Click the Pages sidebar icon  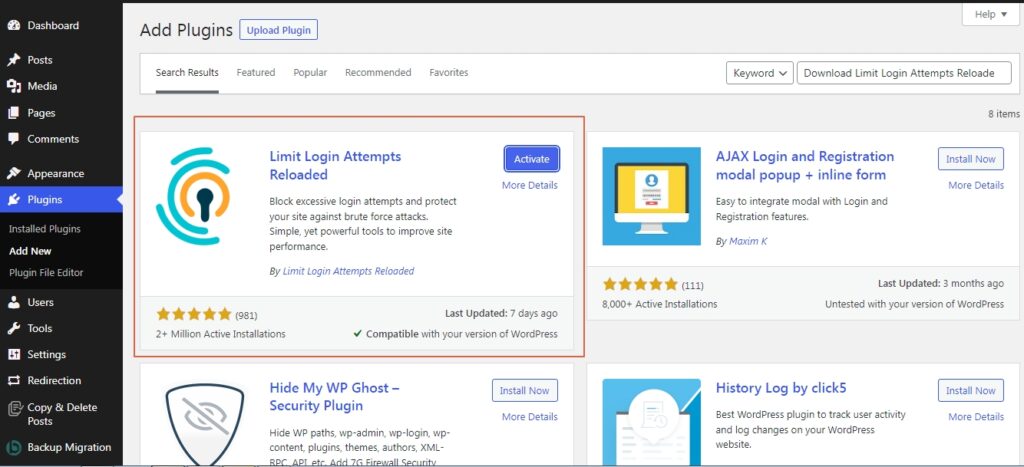[x=14, y=113]
